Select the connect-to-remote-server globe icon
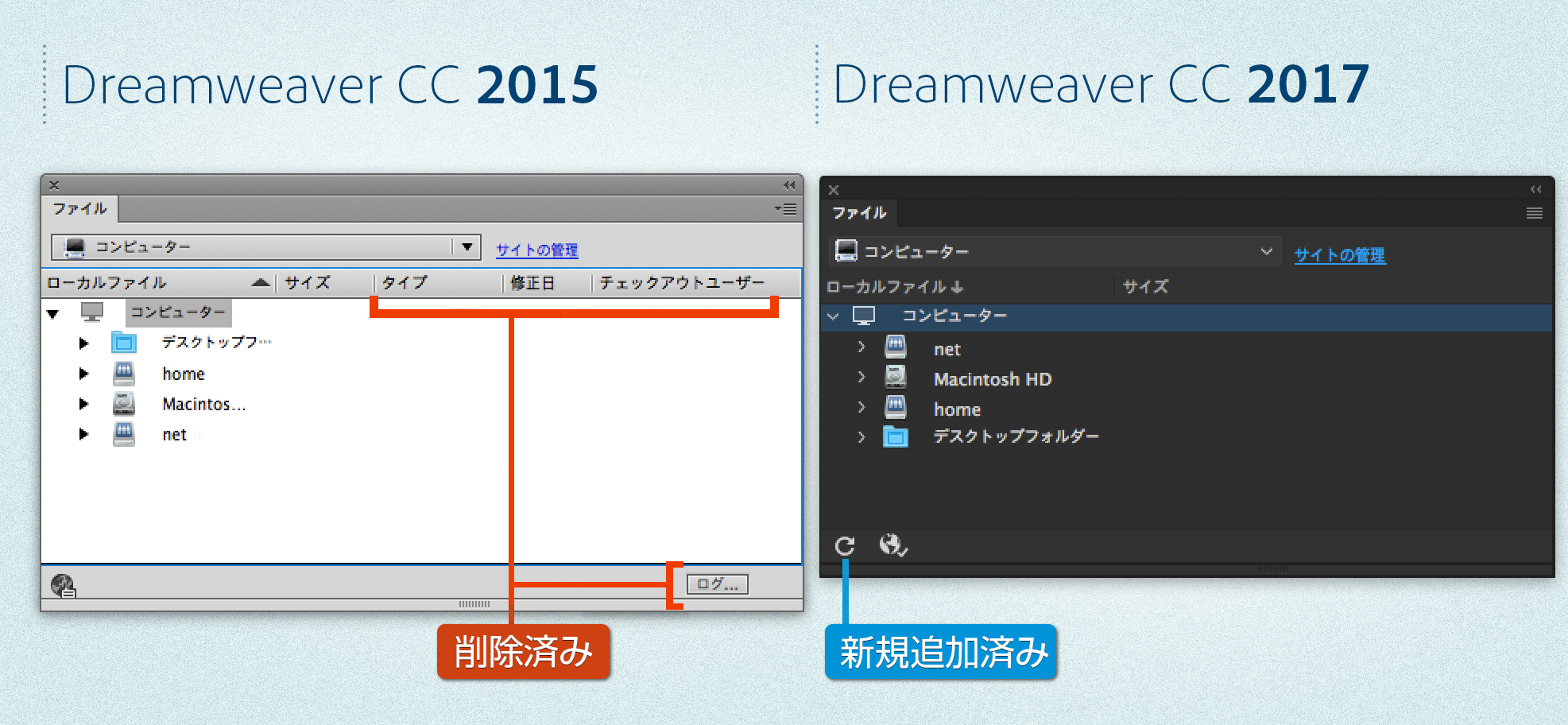 (x=892, y=546)
